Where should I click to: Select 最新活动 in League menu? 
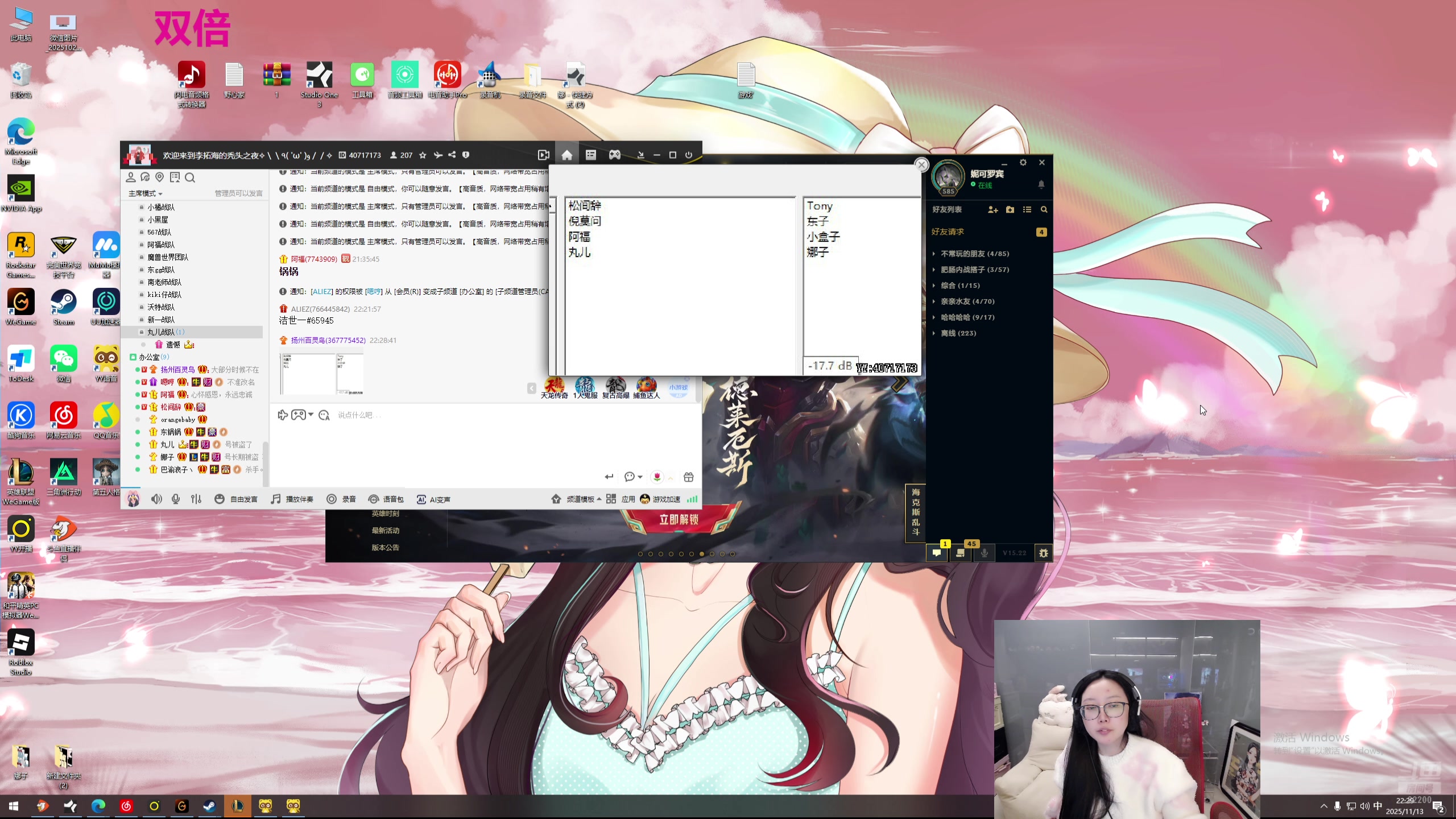coord(385,530)
